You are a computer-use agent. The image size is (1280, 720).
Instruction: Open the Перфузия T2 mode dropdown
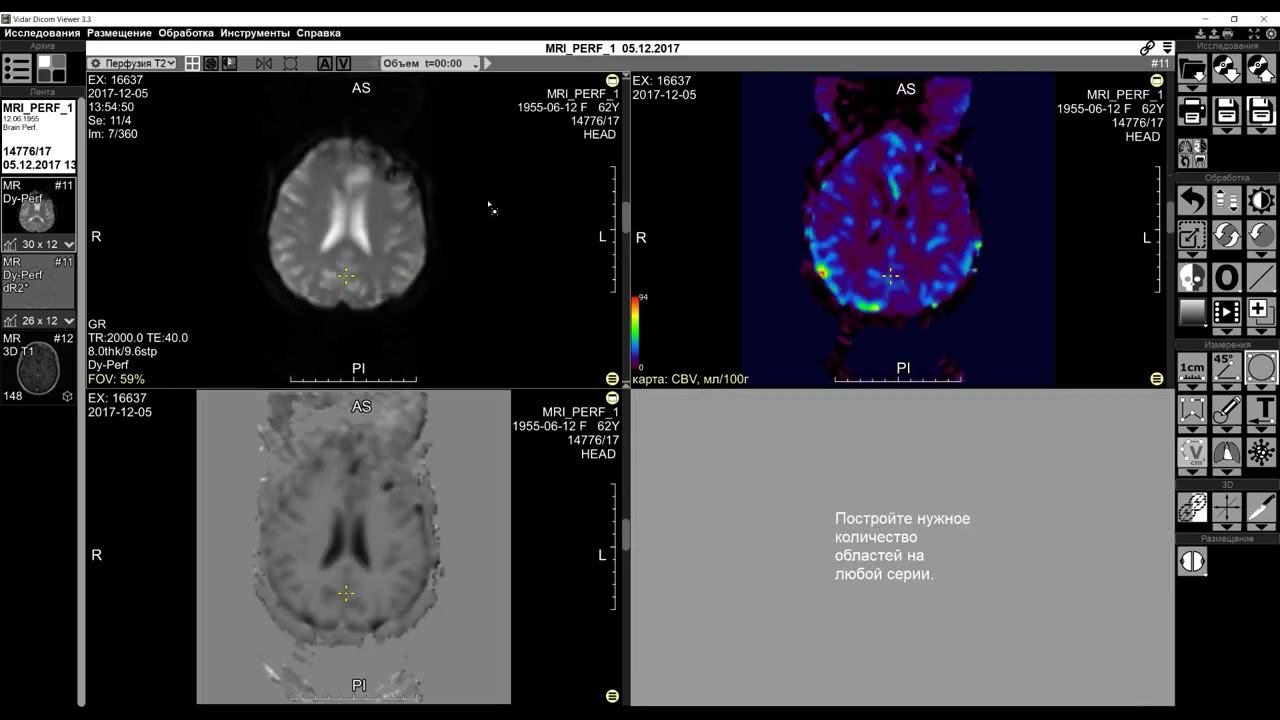point(133,63)
